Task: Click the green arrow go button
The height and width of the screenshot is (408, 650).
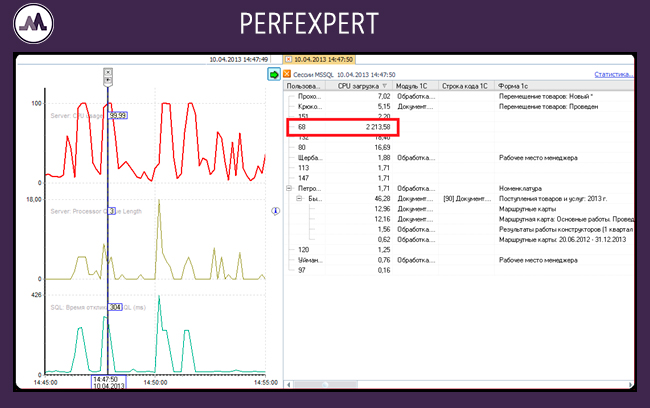Action: coord(274,75)
